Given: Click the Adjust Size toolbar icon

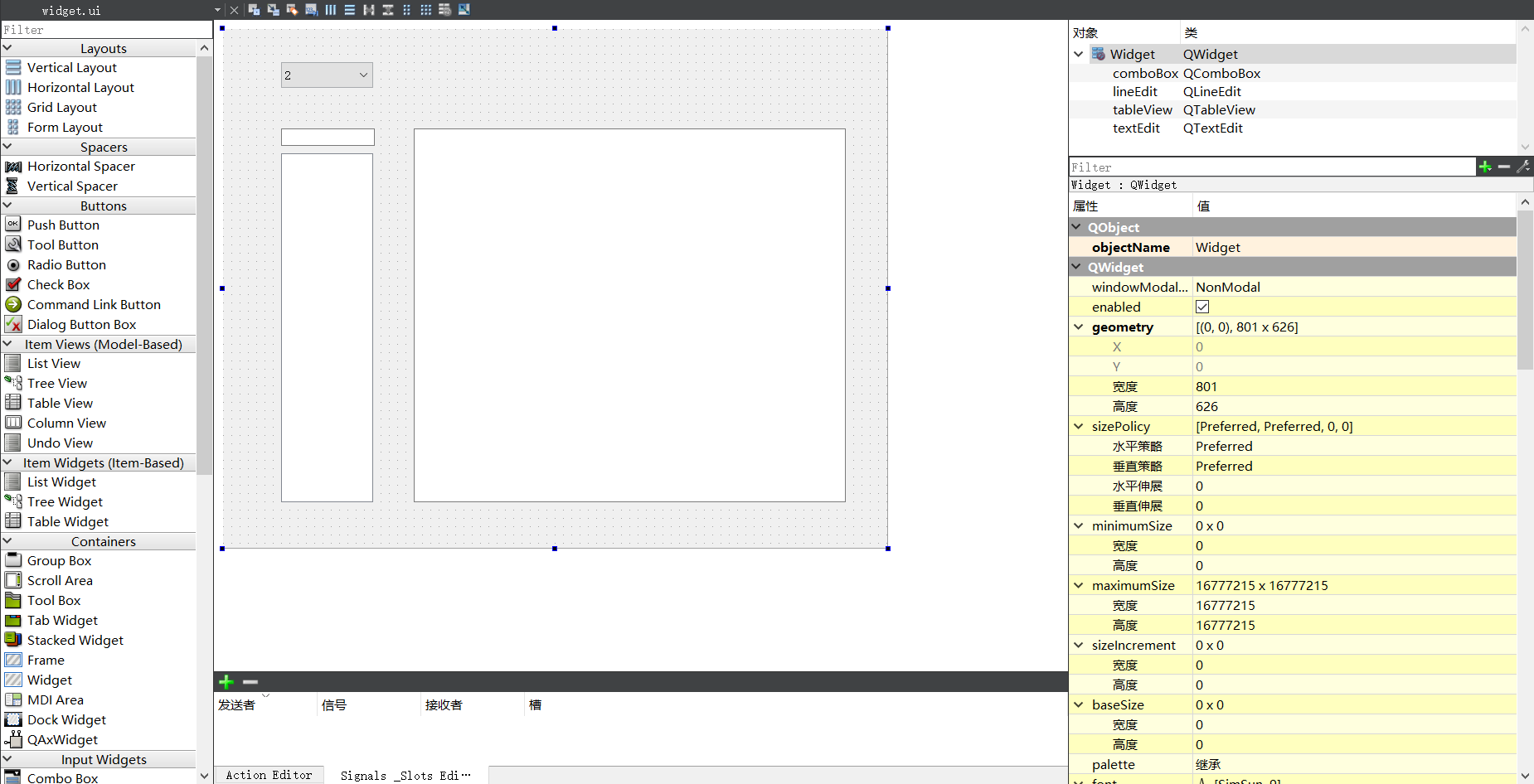Looking at the screenshot, I should pyautogui.click(x=464, y=10).
